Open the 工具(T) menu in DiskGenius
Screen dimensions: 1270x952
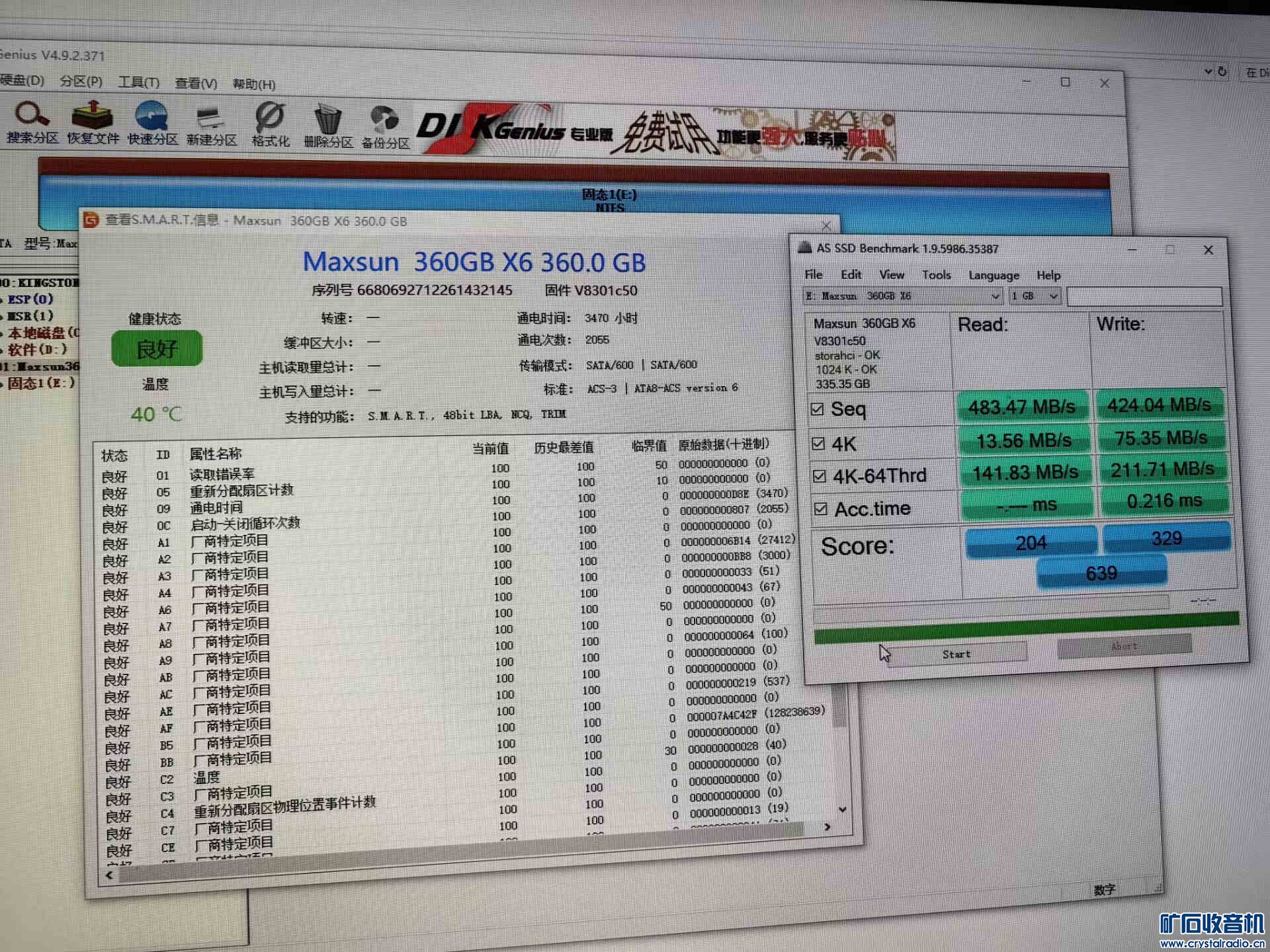(x=138, y=83)
